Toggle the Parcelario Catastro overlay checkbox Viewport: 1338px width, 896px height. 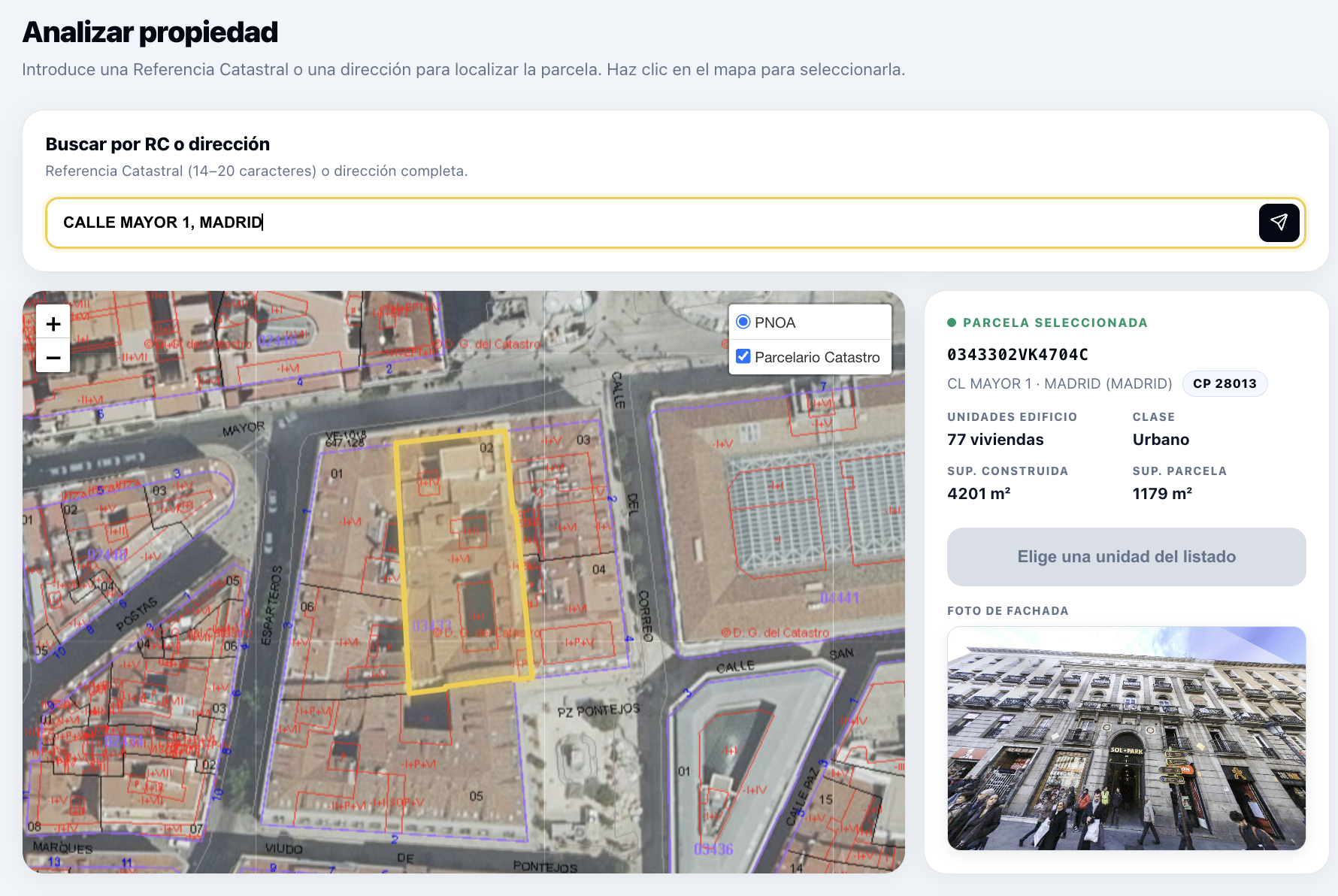tap(743, 356)
